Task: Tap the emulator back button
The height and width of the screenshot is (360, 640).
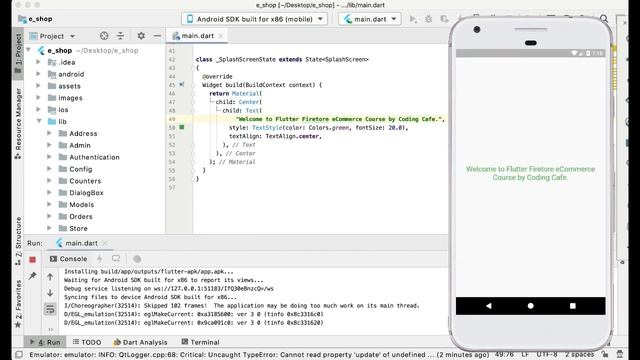Action: tap(489, 306)
